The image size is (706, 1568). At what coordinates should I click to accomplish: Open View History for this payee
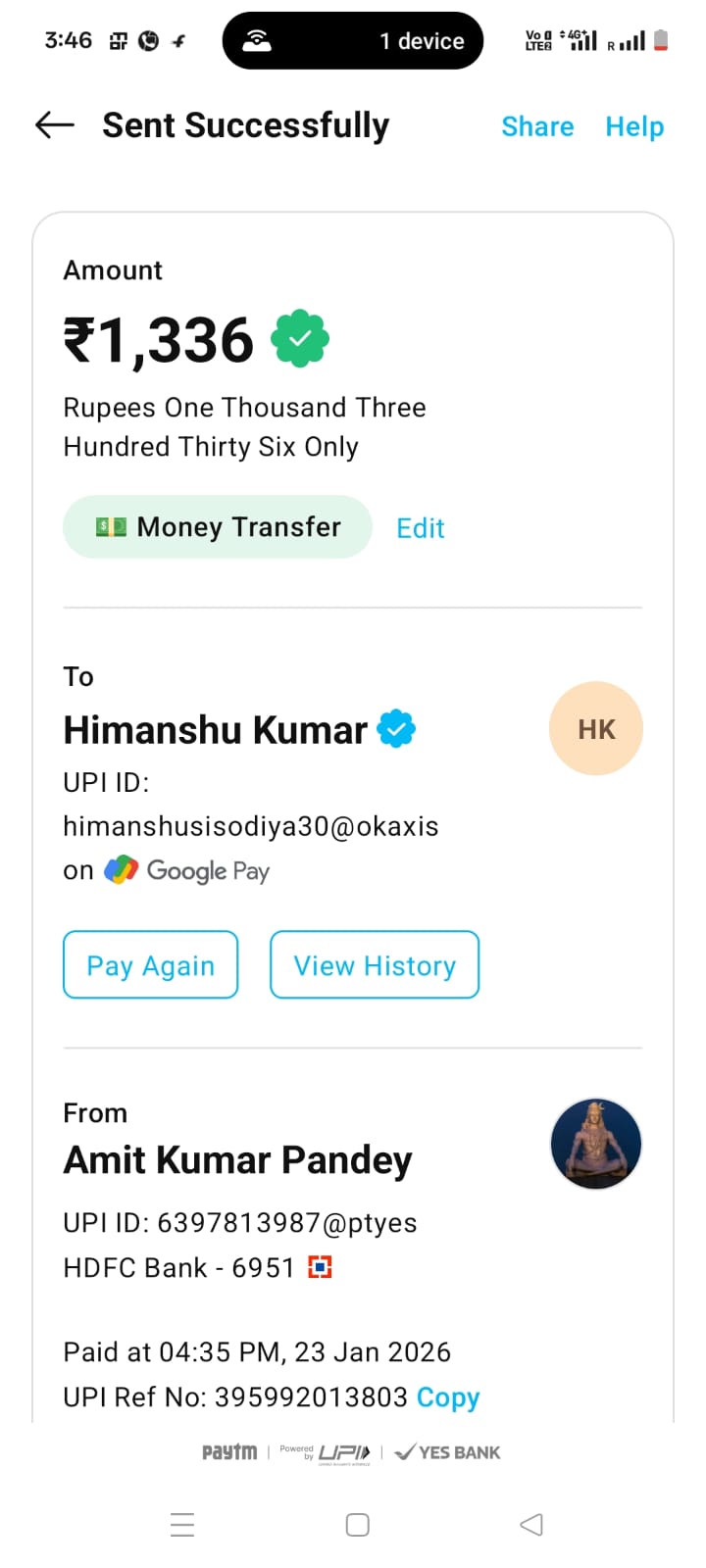375,965
